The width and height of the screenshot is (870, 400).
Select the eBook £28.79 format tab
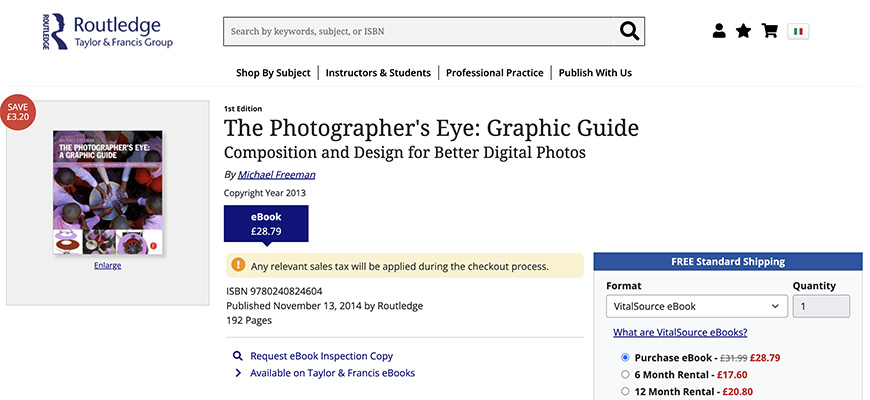click(x=266, y=224)
